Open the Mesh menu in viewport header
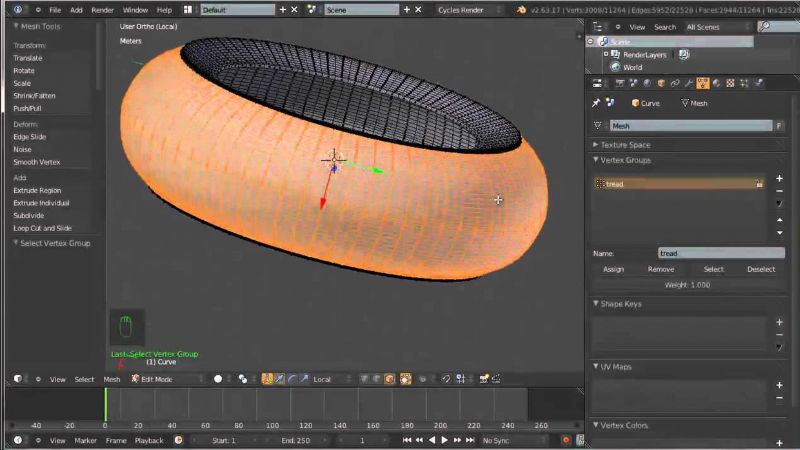This screenshot has width=800, height=450. coord(112,379)
